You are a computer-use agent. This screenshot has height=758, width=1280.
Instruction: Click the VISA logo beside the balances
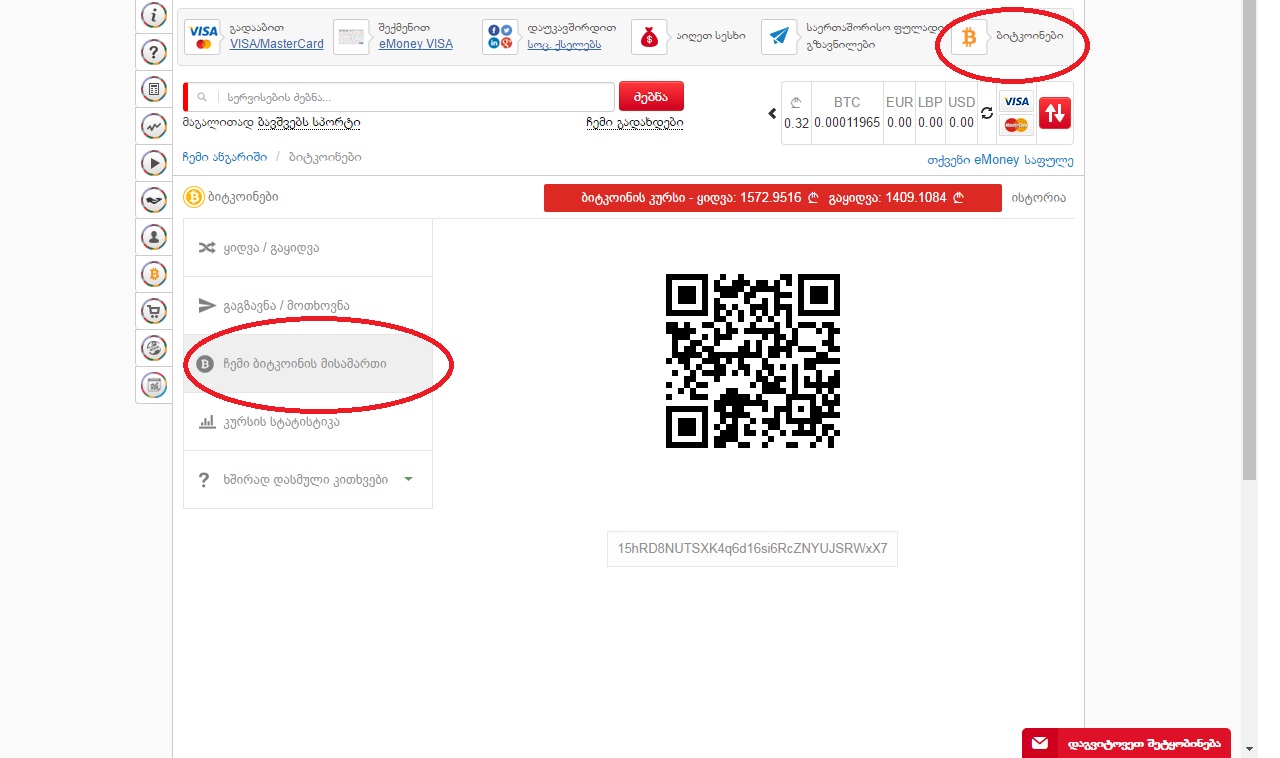point(1016,101)
